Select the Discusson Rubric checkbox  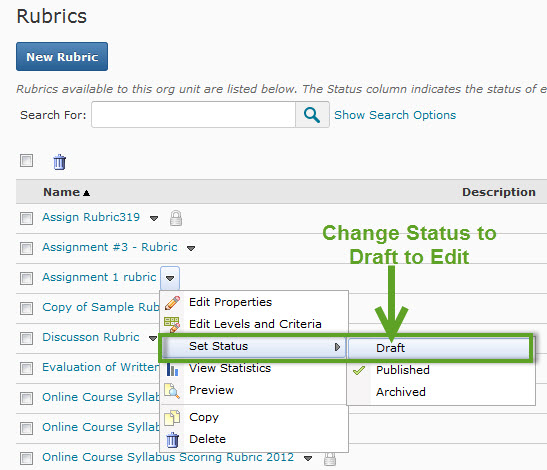pyautogui.click(x=27, y=338)
